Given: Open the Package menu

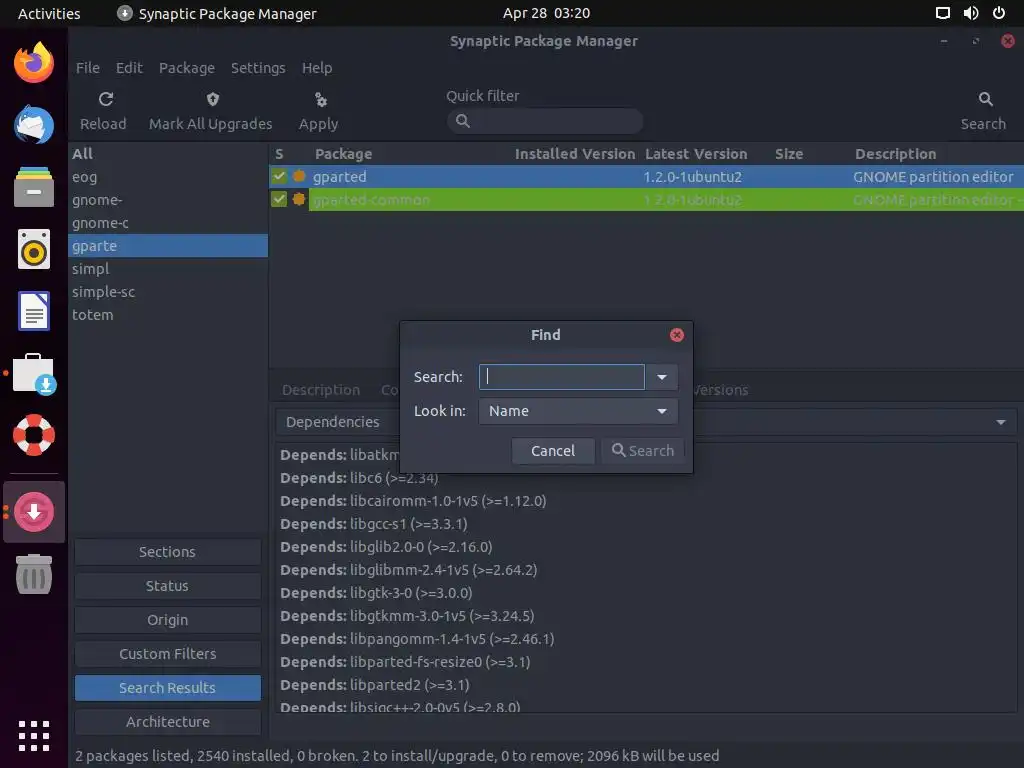Looking at the screenshot, I should tap(187, 68).
